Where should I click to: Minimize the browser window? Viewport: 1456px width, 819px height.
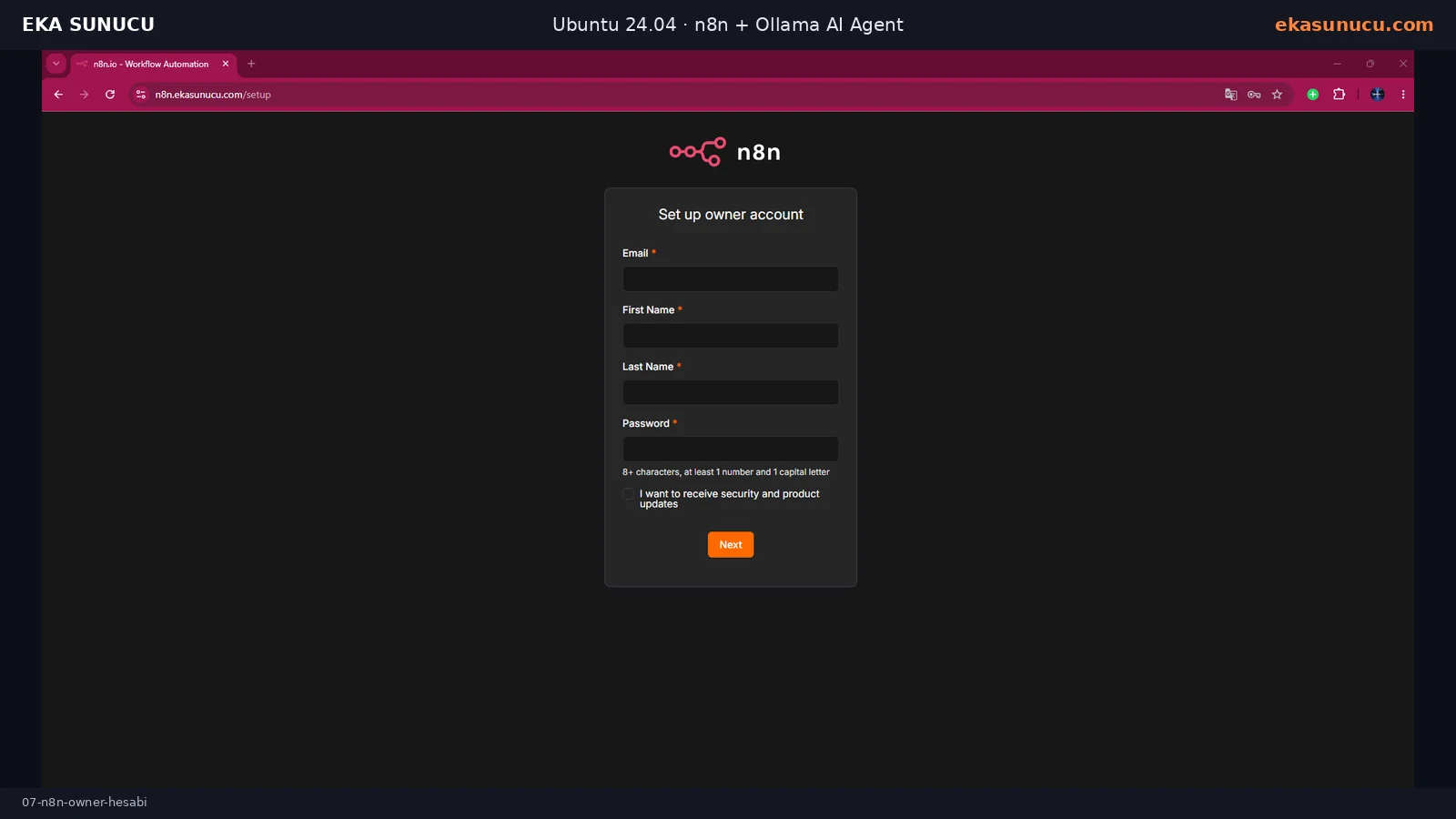point(1337,64)
